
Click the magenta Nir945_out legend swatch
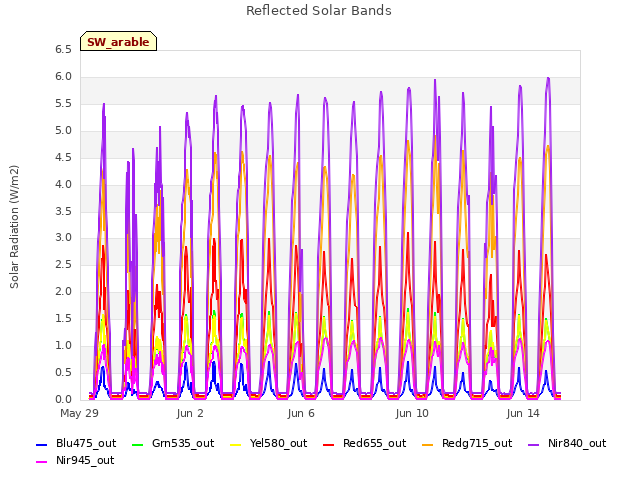point(42,461)
